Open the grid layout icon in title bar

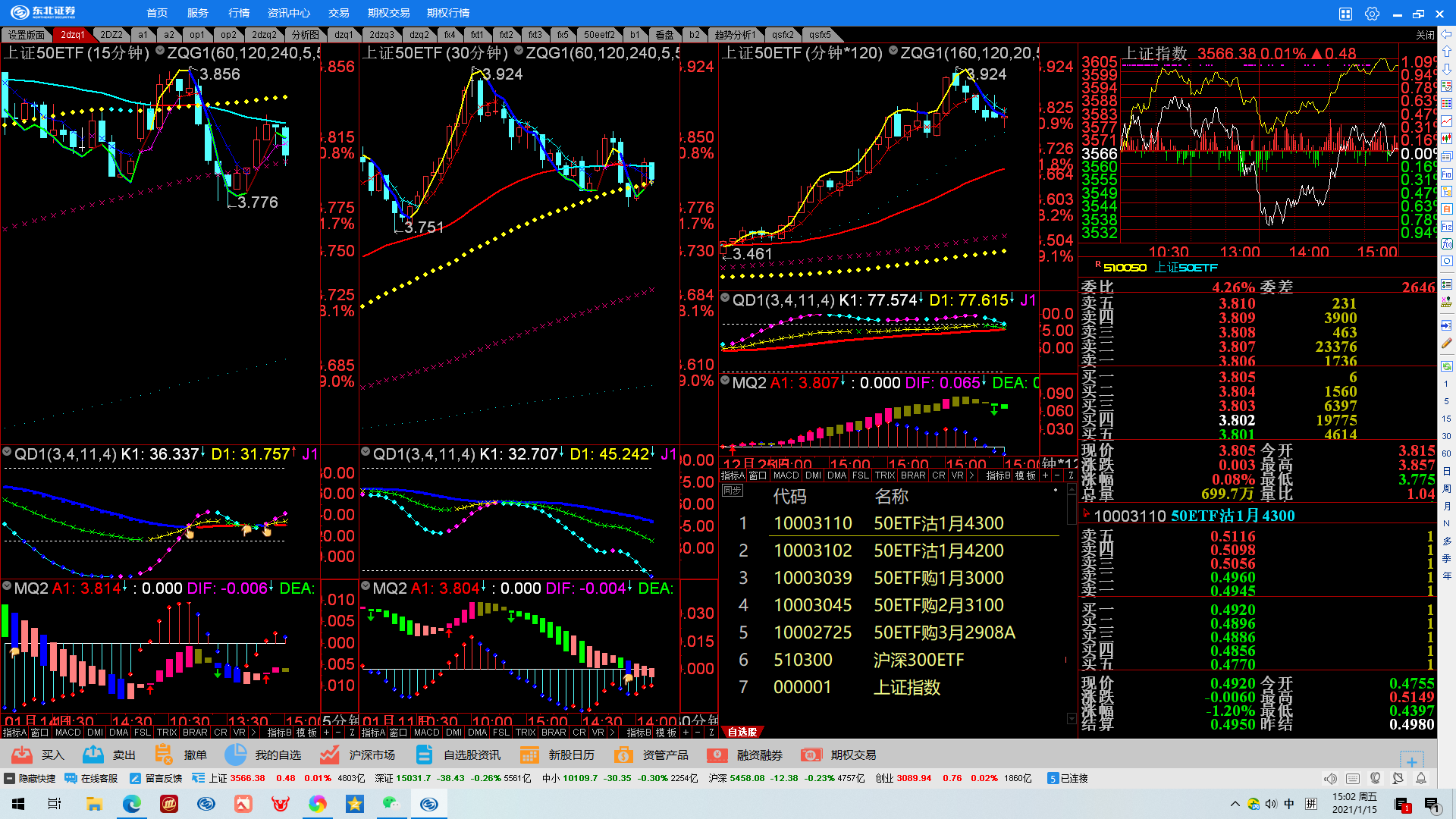pyautogui.click(x=1345, y=14)
